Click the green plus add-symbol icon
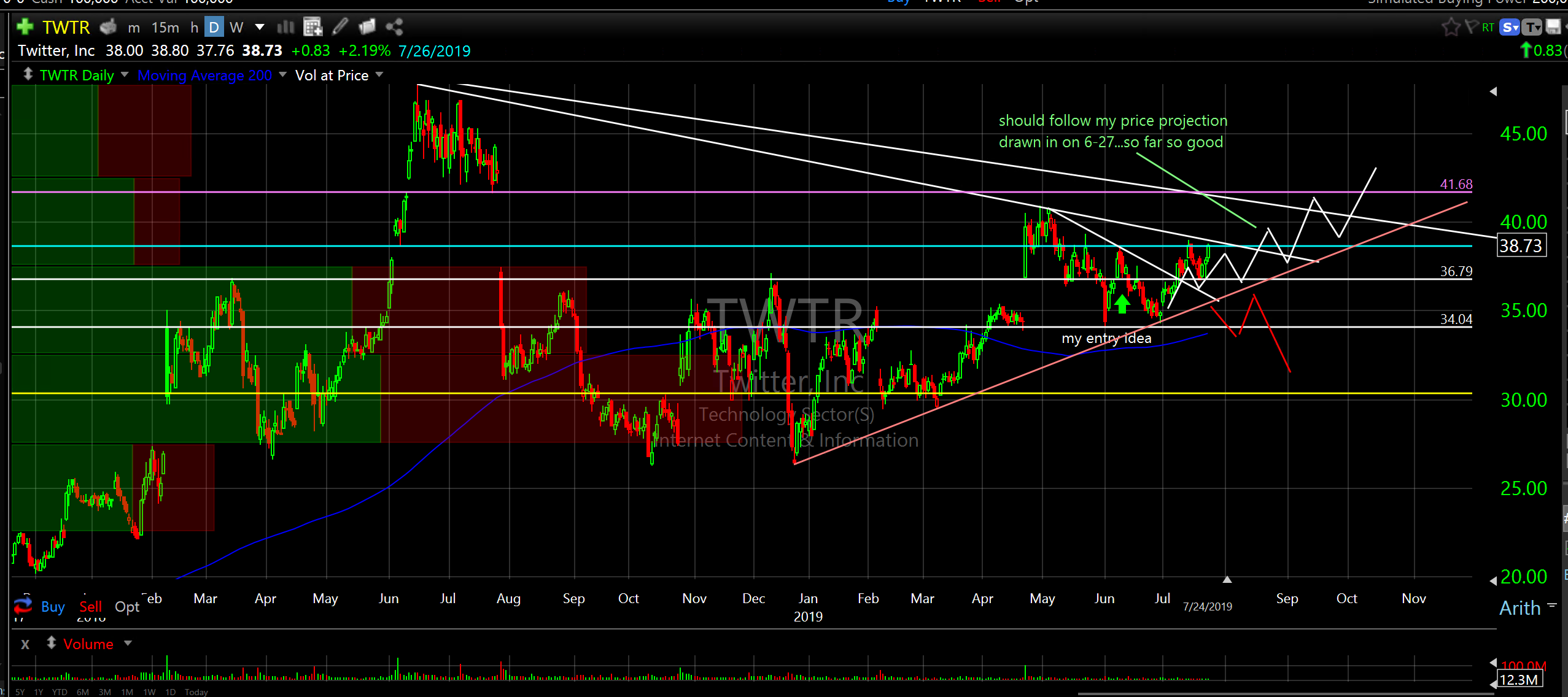The width and height of the screenshot is (1568, 697). [x=25, y=27]
